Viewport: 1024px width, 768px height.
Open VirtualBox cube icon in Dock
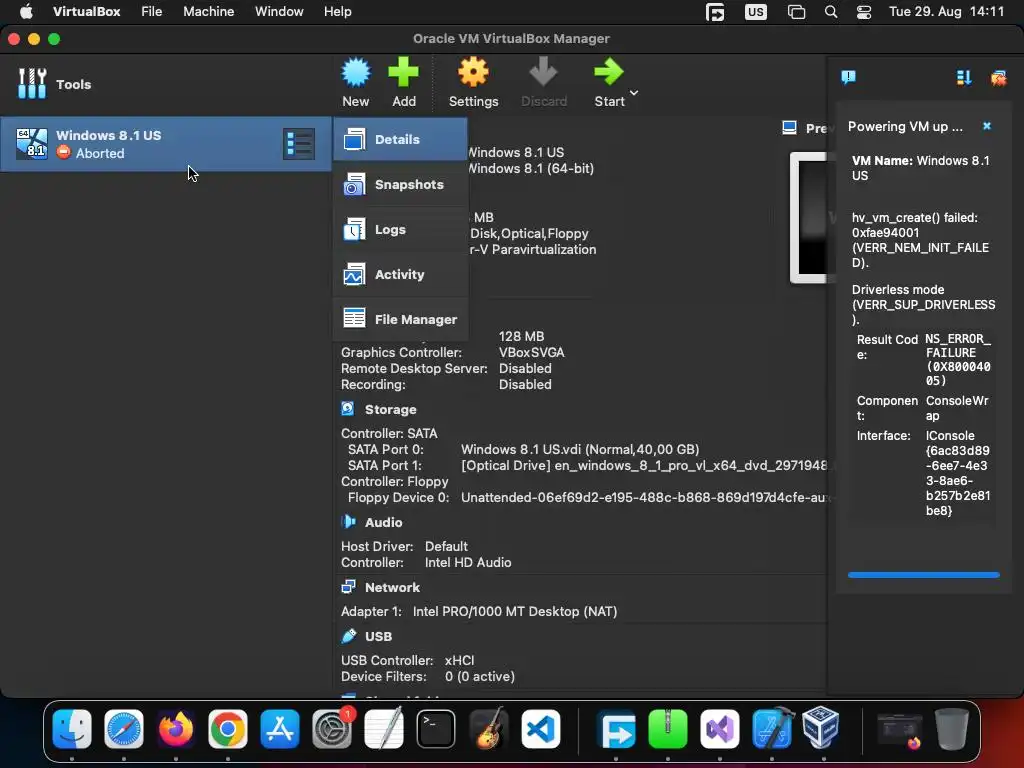click(822, 728)
